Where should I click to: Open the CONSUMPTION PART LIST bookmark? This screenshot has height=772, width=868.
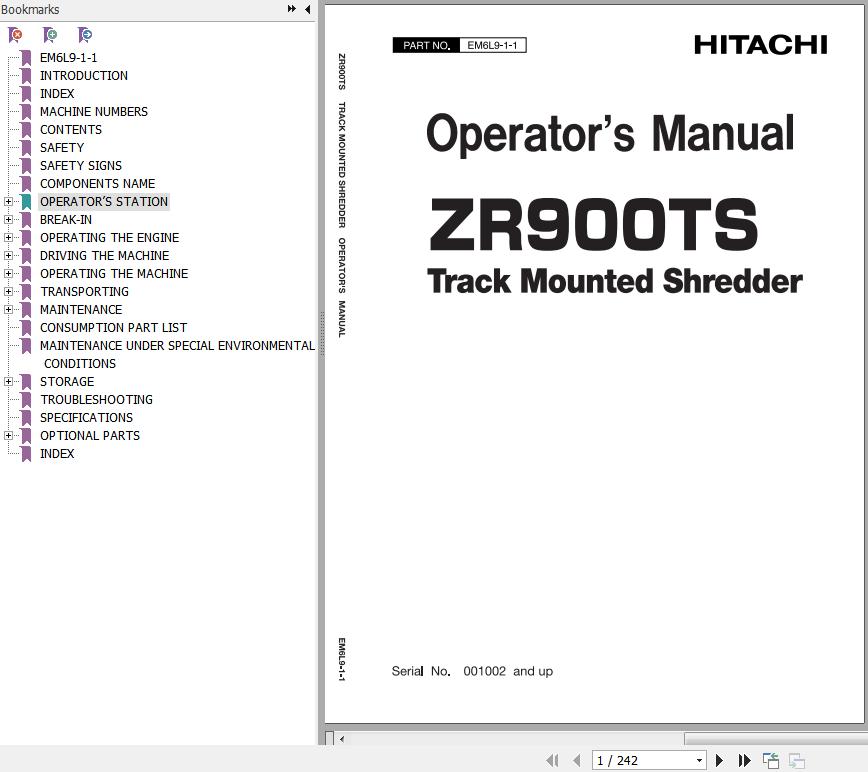(x=113, y=328)
